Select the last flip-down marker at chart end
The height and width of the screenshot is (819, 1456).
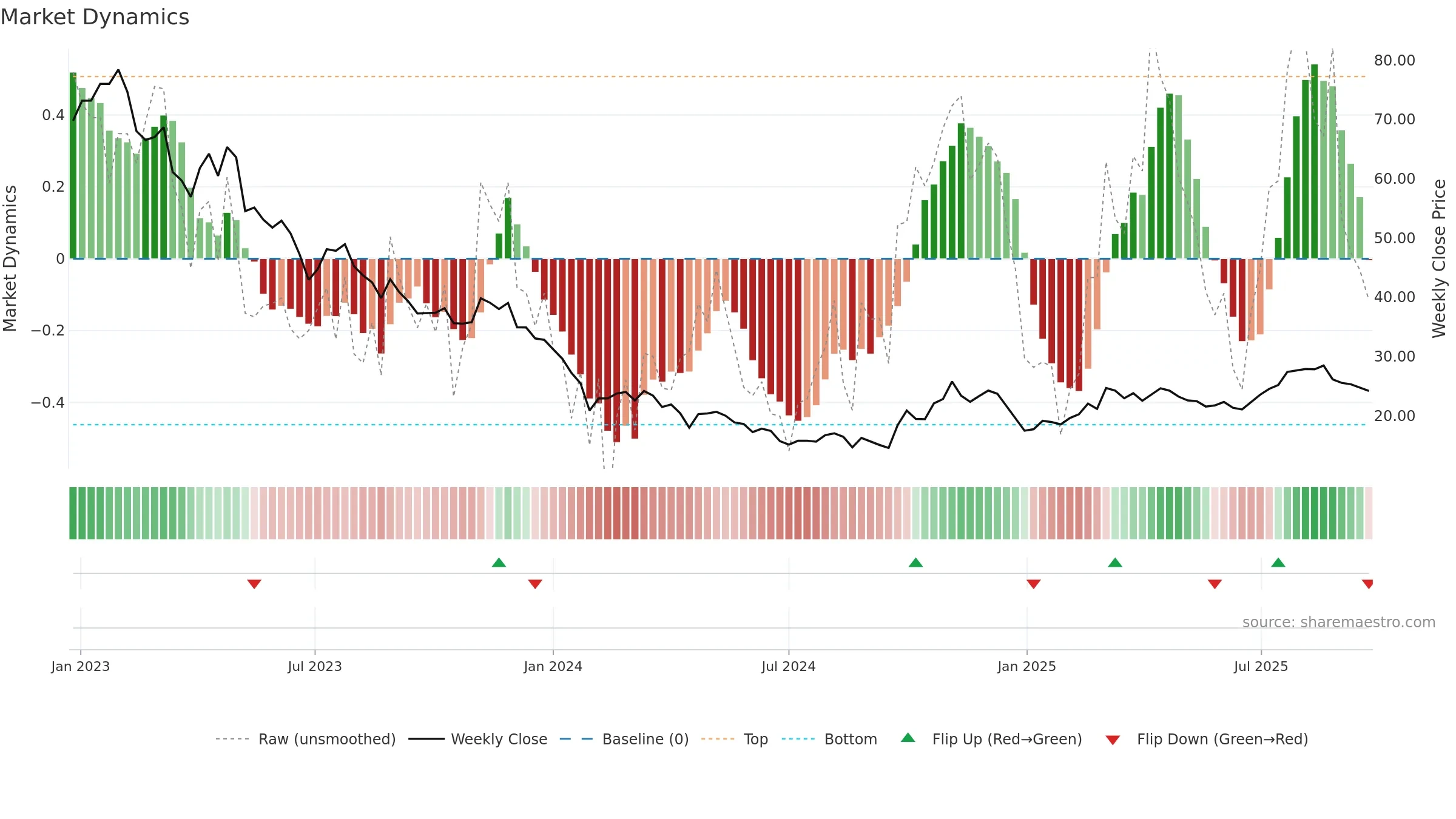coord(1367,584)
